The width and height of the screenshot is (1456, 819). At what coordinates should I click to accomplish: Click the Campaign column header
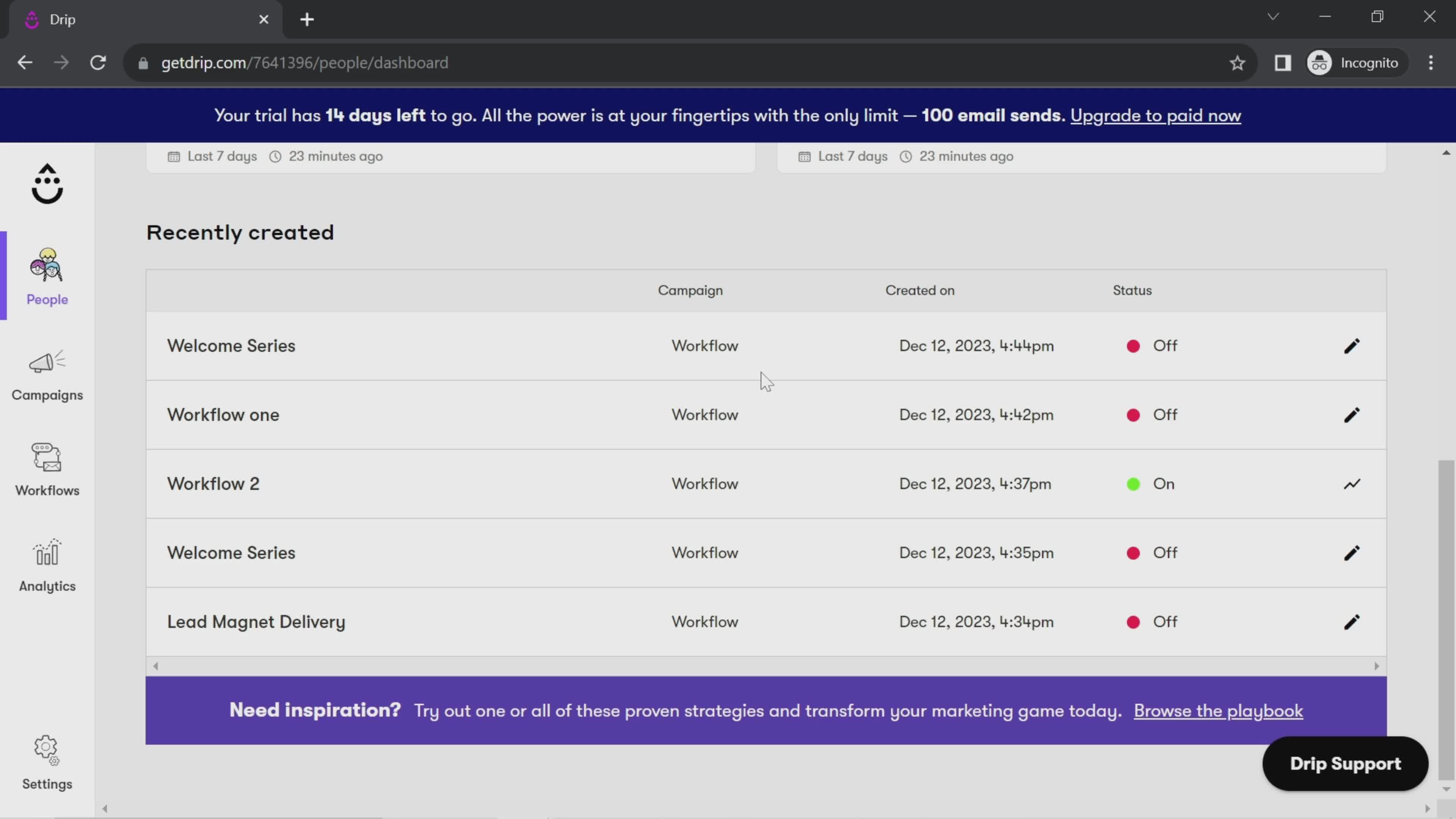point(691,290)
